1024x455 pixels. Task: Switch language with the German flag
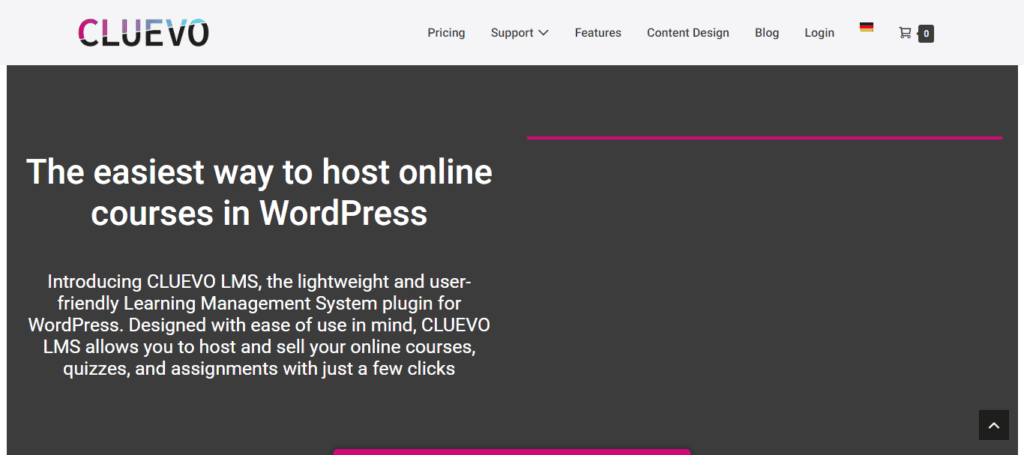866,27
